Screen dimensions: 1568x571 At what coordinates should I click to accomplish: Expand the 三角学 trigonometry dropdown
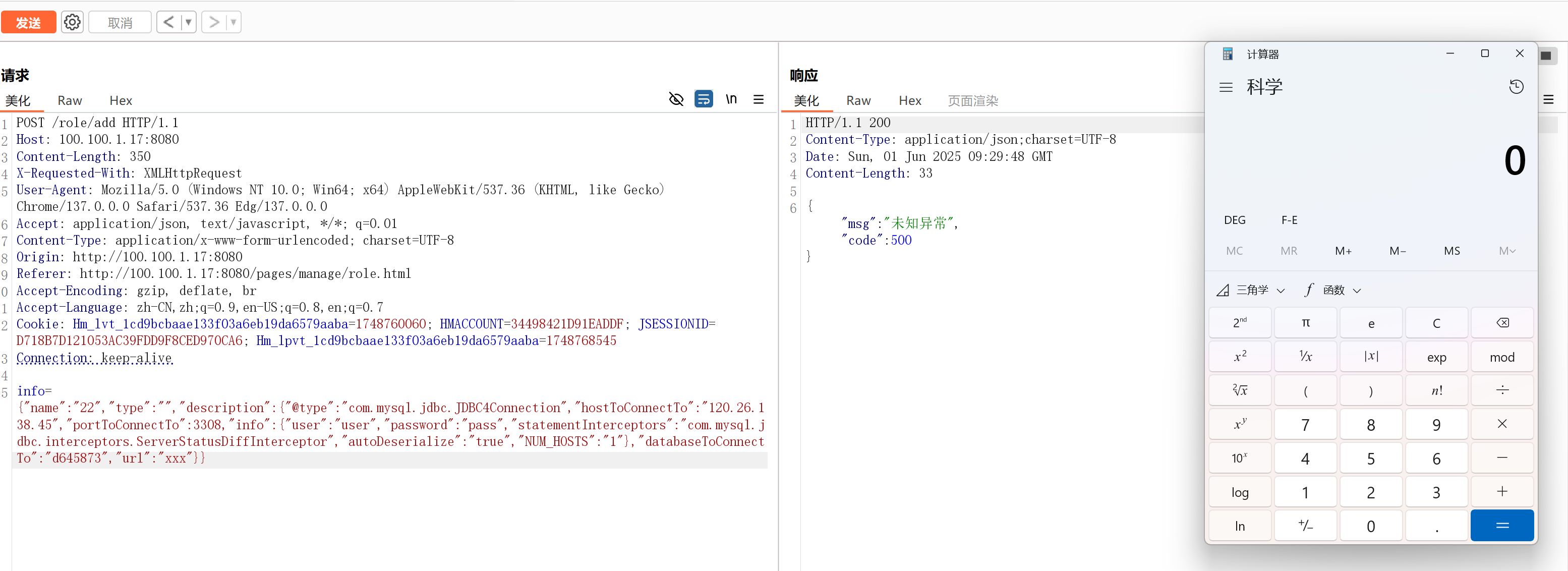[1251, 291]
